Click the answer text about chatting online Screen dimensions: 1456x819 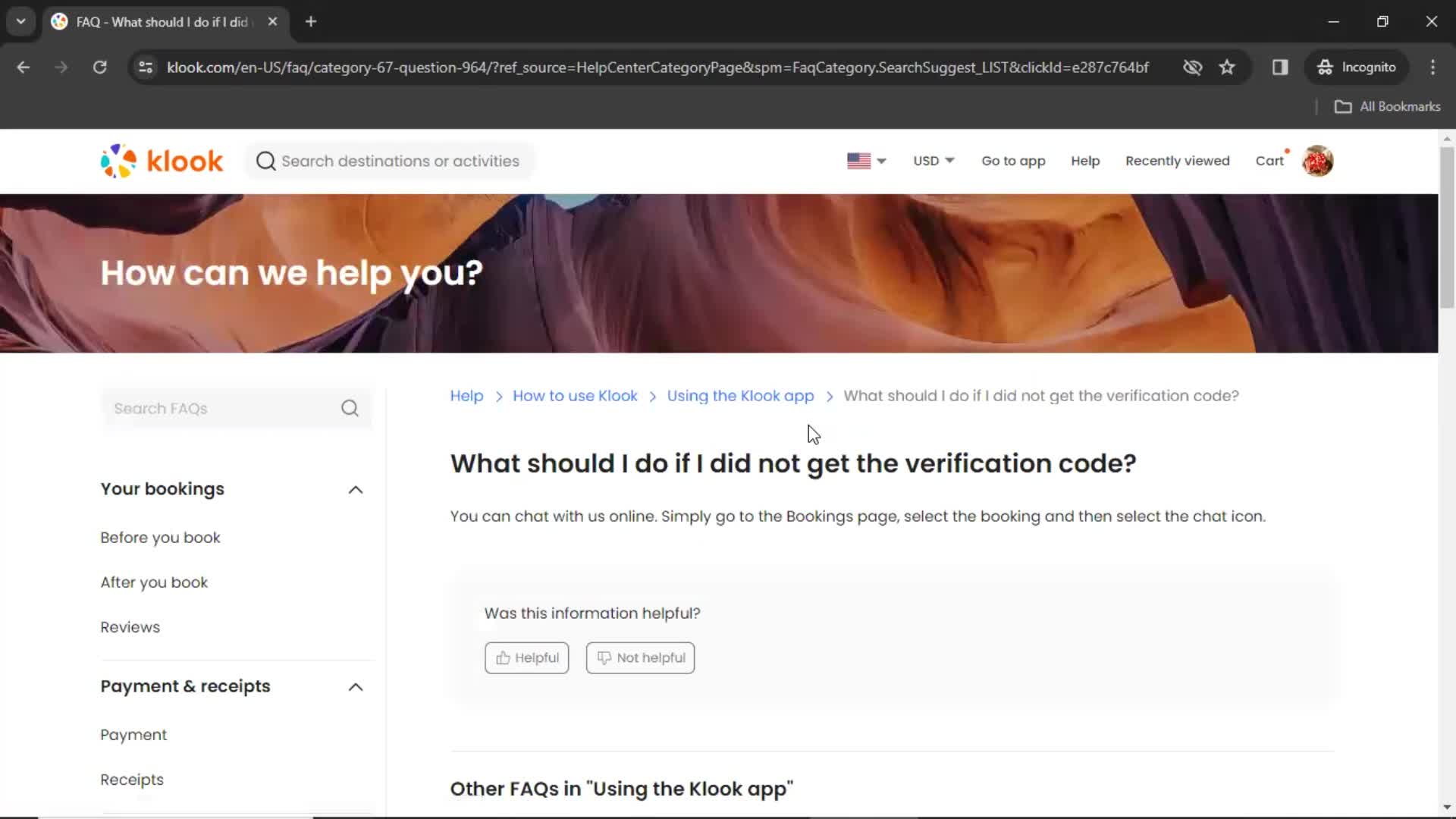pos(858,516)
